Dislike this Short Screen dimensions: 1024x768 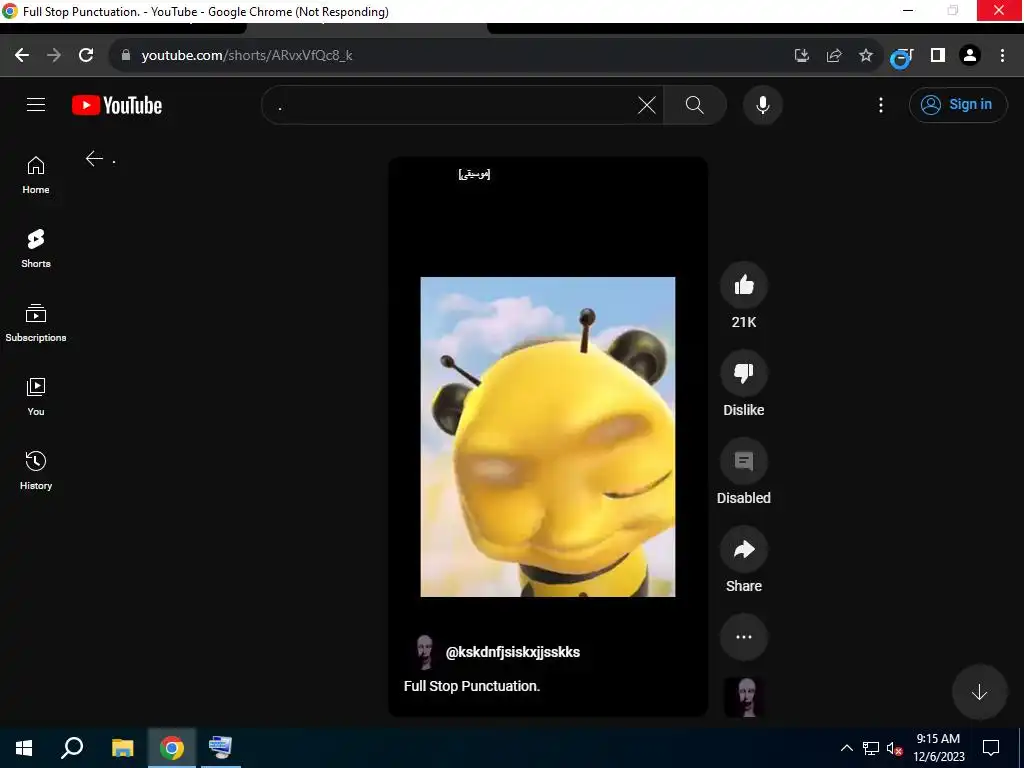[x=744, y=373]
